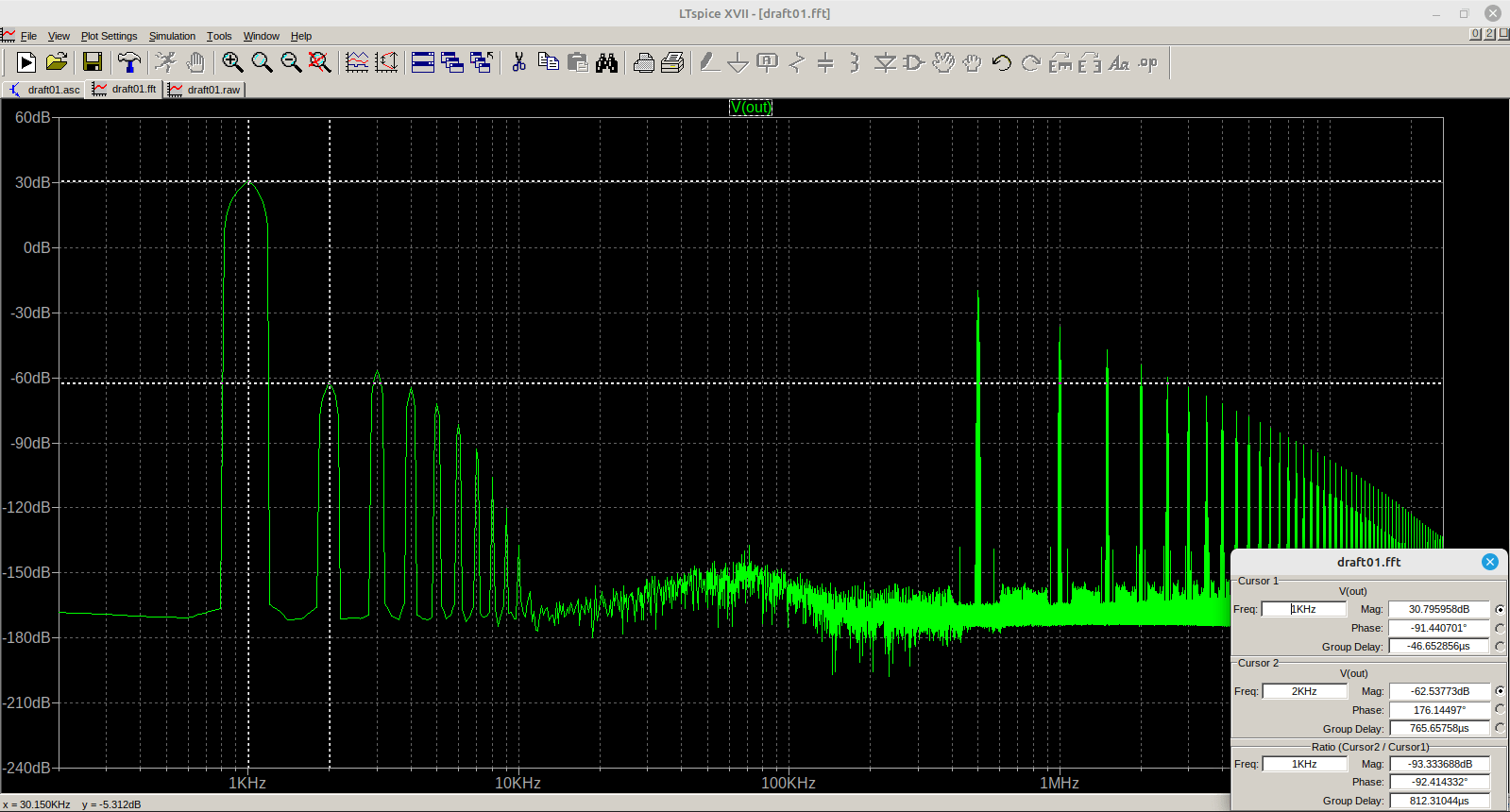This screenshot has height=812, width=1510.
Task: Click the Label Net icon
Action: (x=768, y=62)
